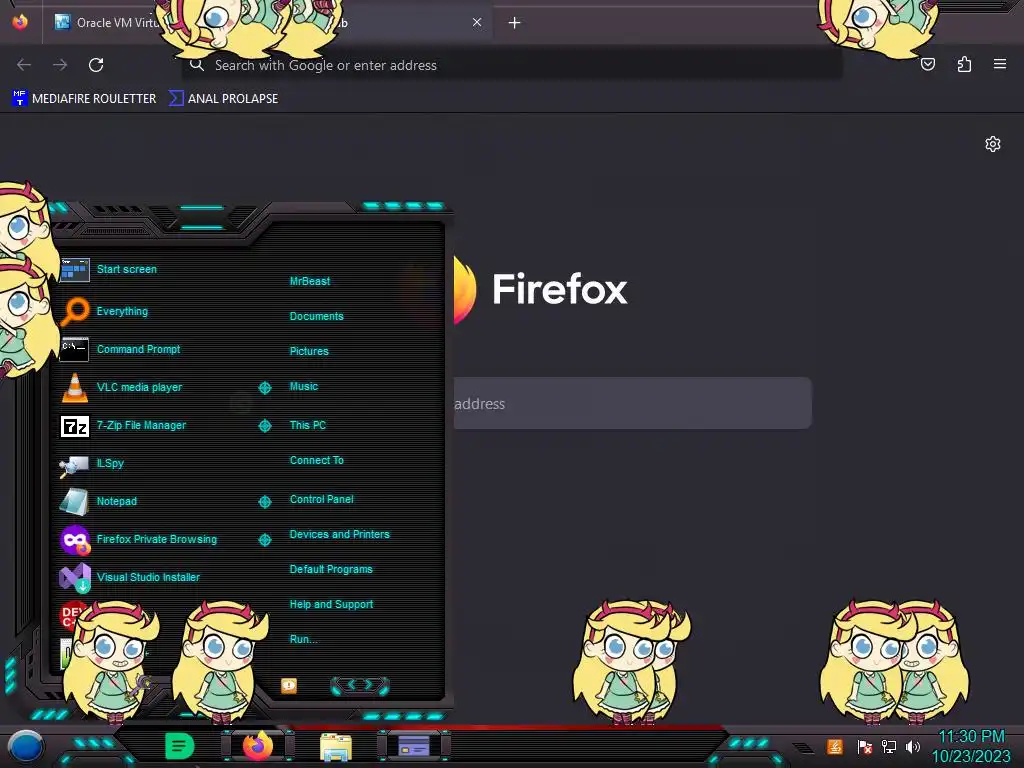The image size is (1024, 768).
Task: Launch Everything search from start menu
Action: click(x=104, y=312)
